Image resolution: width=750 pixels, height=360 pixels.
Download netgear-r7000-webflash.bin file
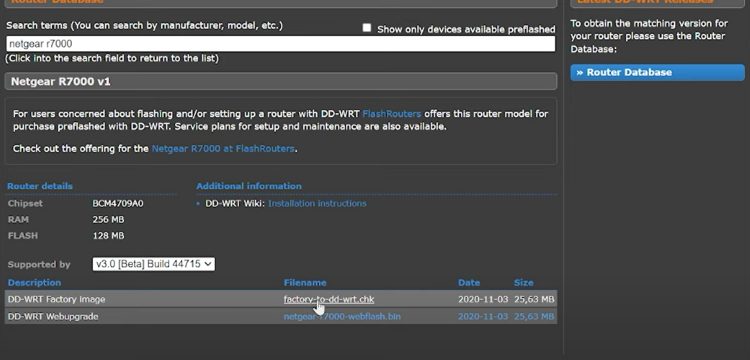342,316
